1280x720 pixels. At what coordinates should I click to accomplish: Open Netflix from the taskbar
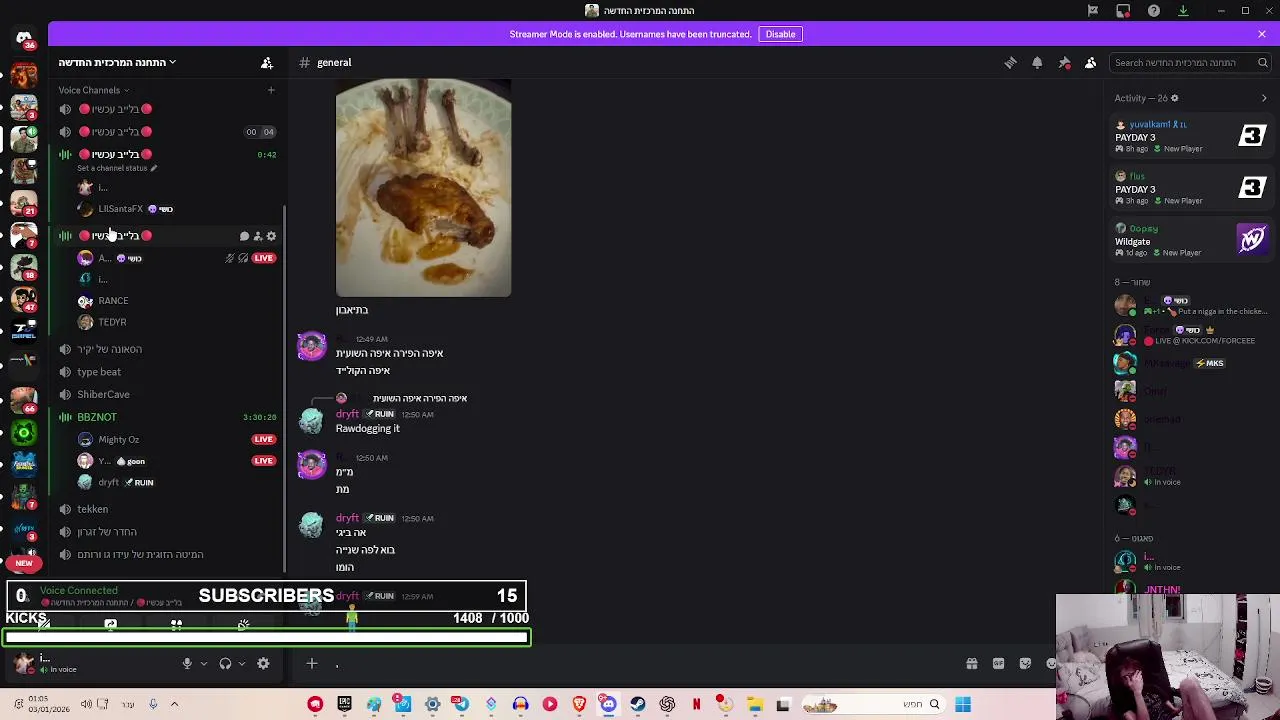tap(696, 704)
